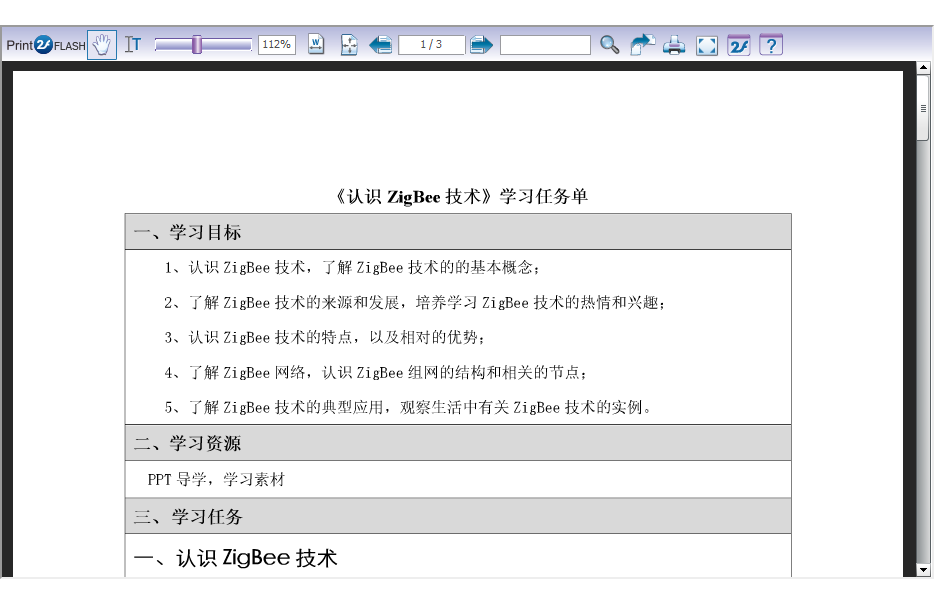The image size is (935, 590).
Task: Select the hand pan tool
Action: click(102, 45)
